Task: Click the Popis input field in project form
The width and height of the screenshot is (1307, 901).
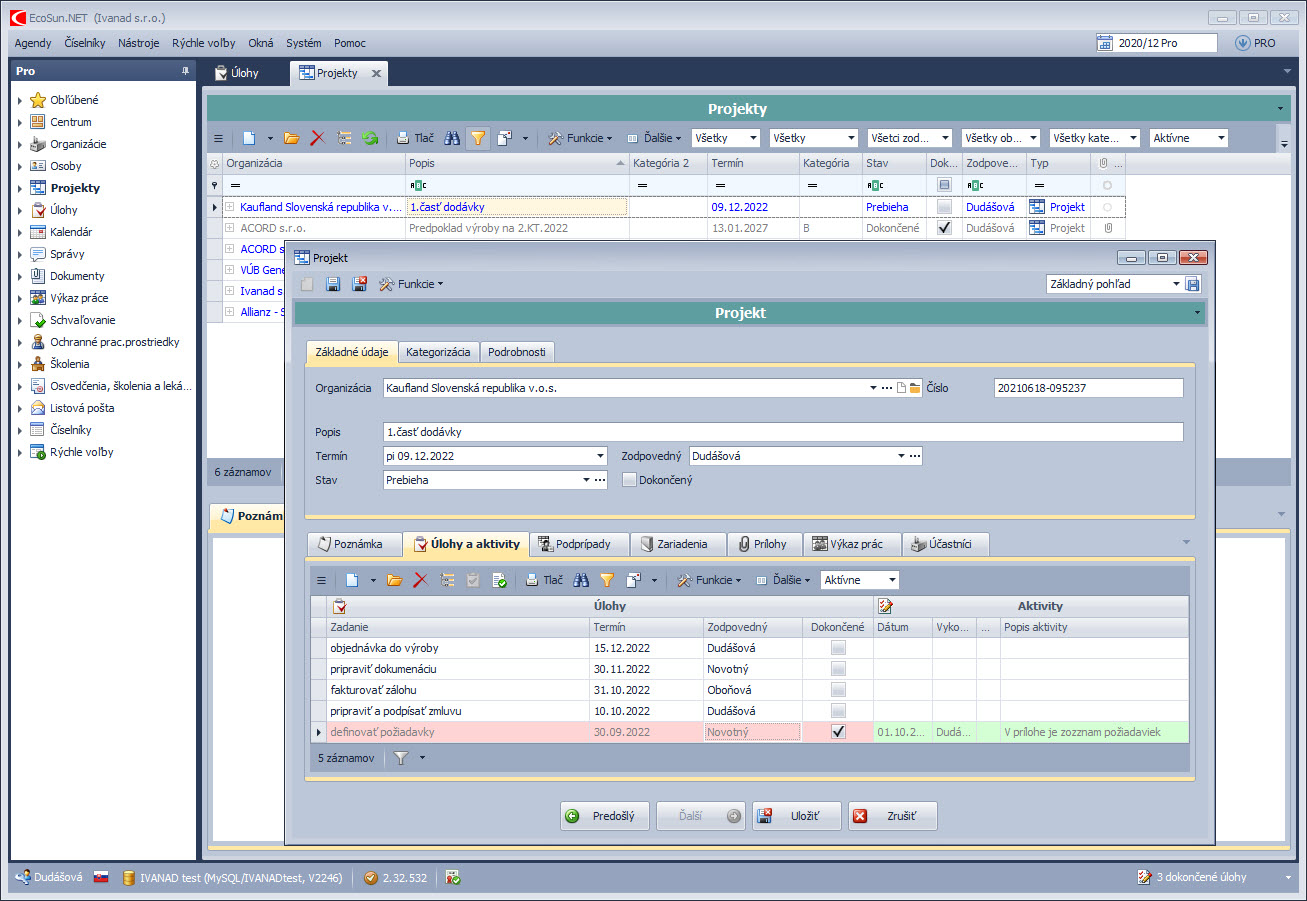Action: pyautogui.click(x=782, y=432)
